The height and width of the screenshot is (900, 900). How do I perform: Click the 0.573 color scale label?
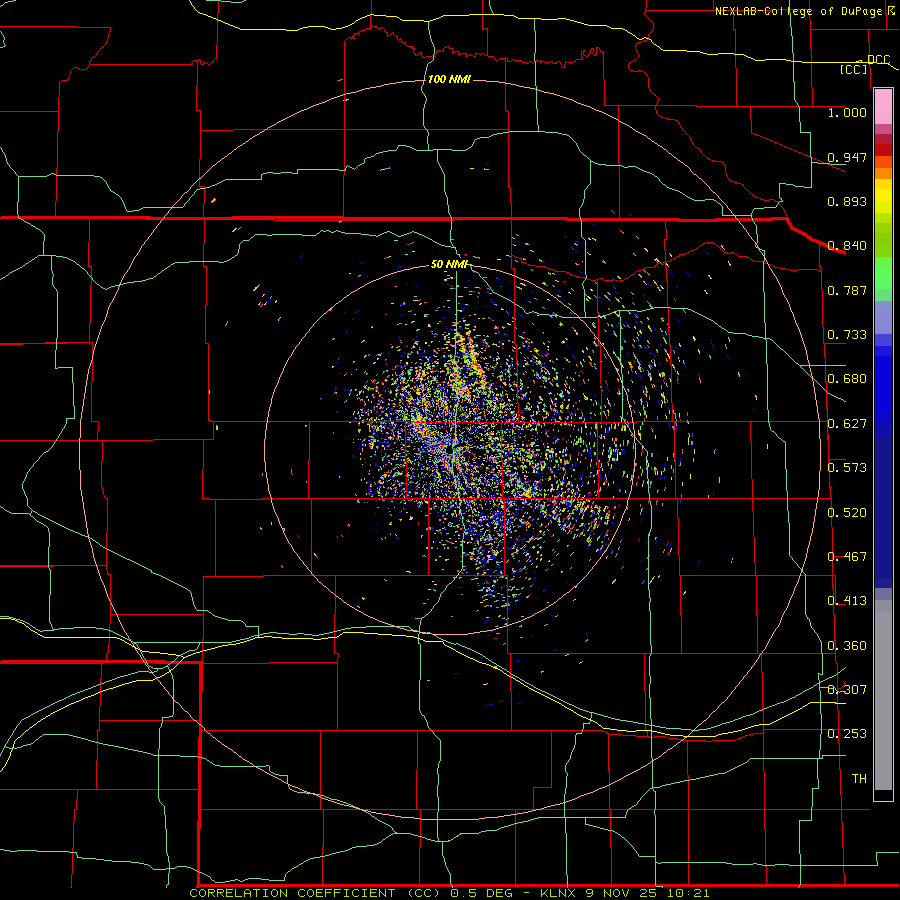[x=847, y=468]
